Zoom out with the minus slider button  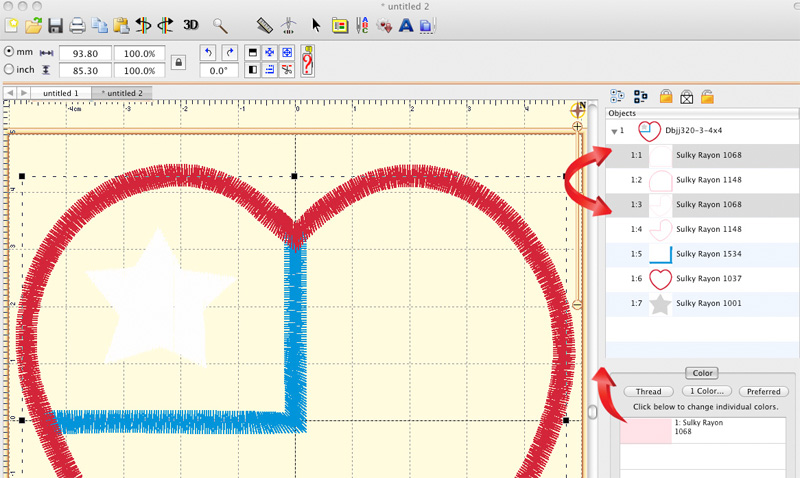(x=577, y=305)
